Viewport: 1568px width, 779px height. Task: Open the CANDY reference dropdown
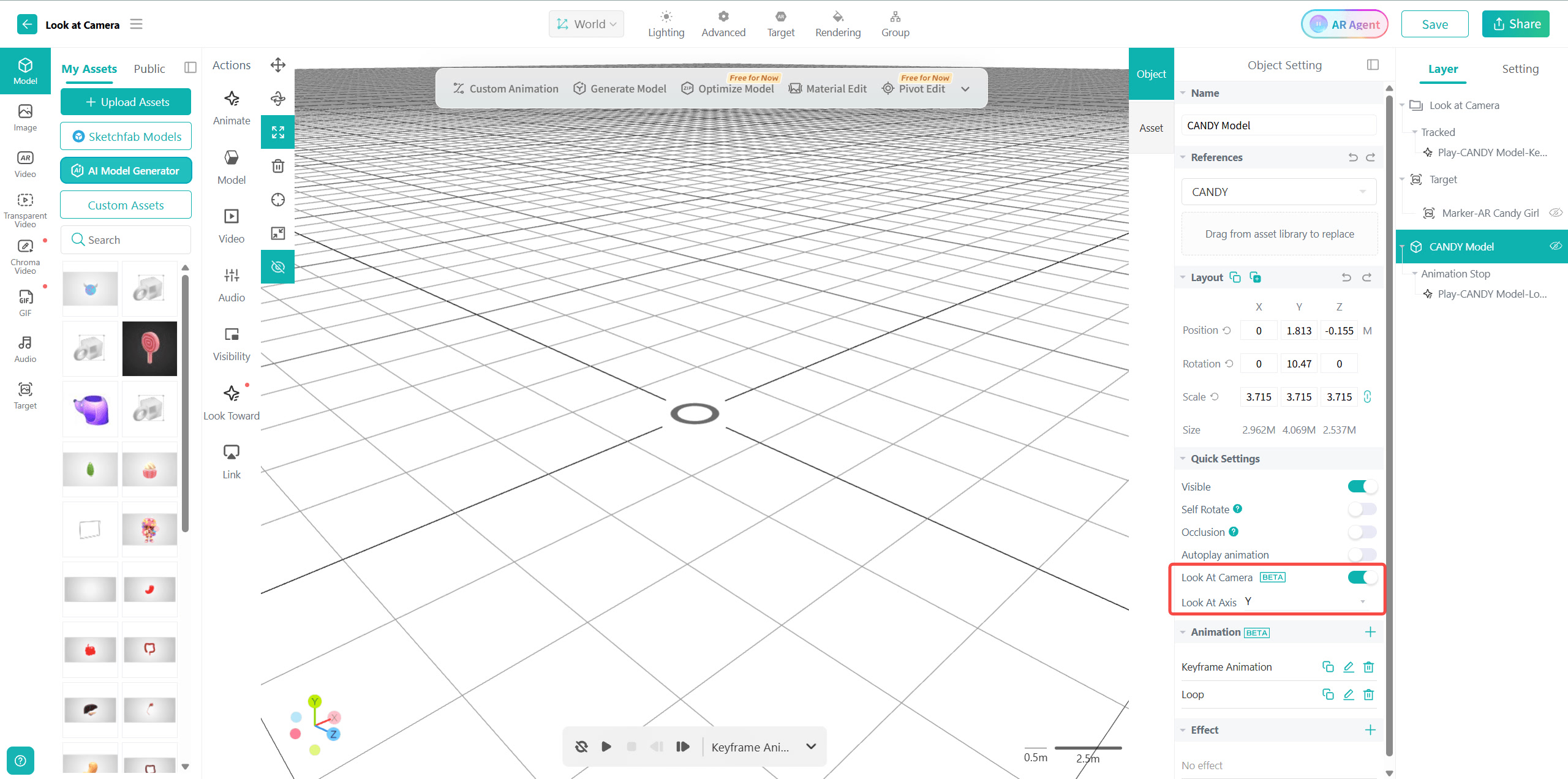1279,192
